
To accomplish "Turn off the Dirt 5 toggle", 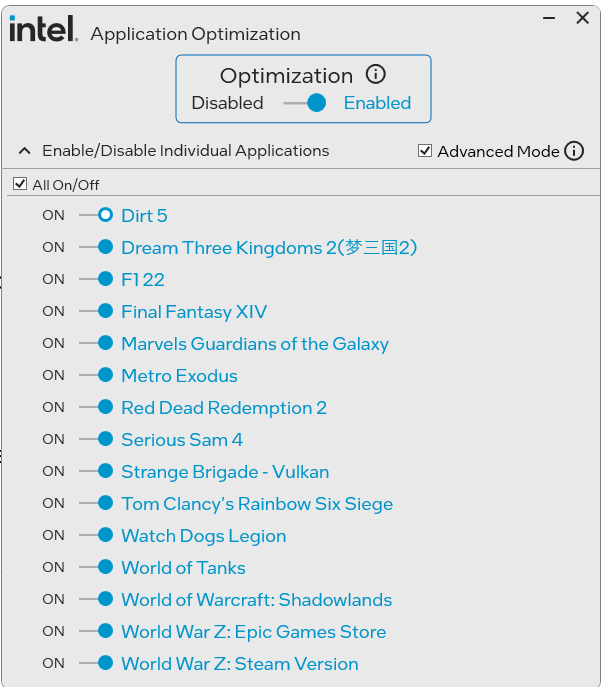I will coord(96,215).
